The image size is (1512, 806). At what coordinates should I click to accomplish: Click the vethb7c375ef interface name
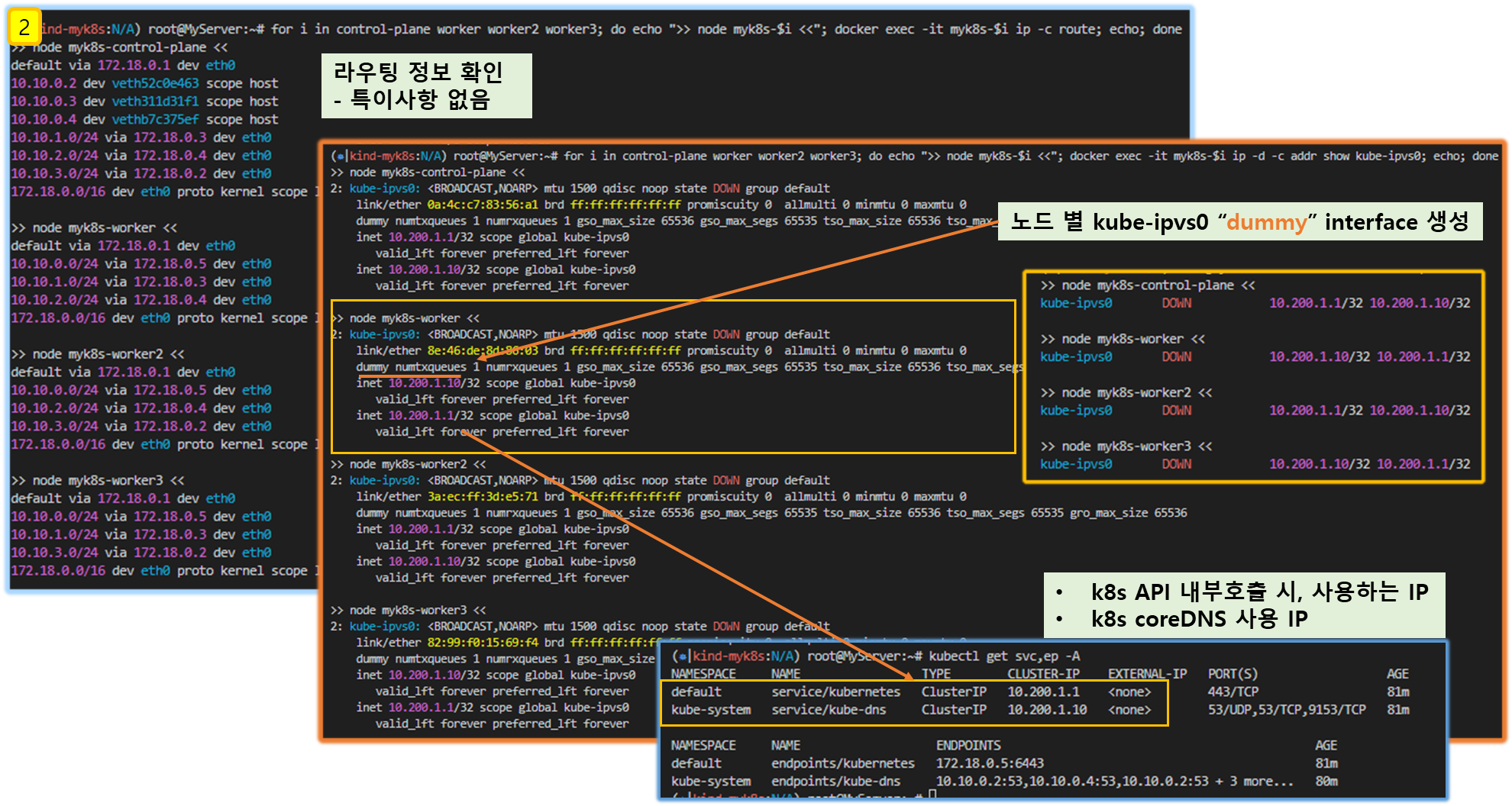click(x=155, y=120)
